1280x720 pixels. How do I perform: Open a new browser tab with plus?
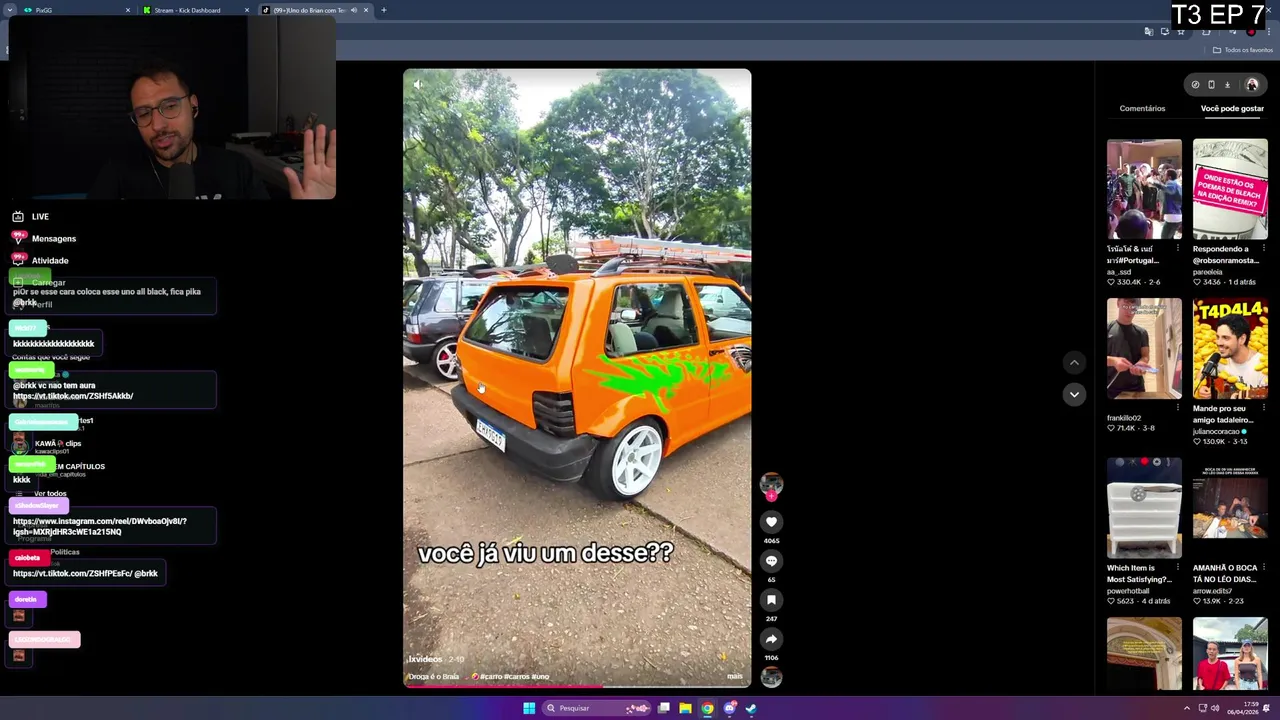[383, 10]
